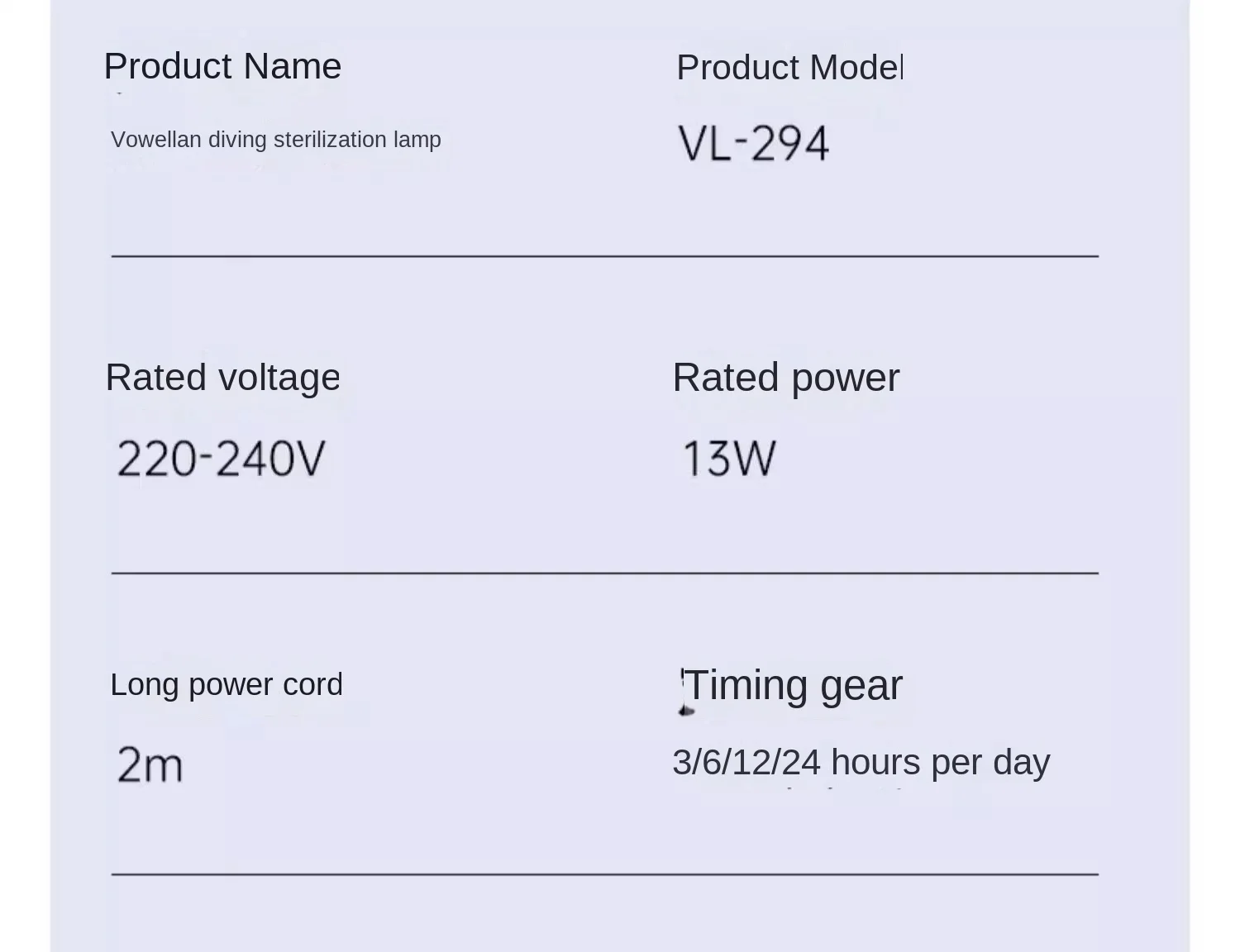Screen dimensions: 1240x952
Task: Select the Vowellan diving sterilization lamp text
Action: coord(276,140)
